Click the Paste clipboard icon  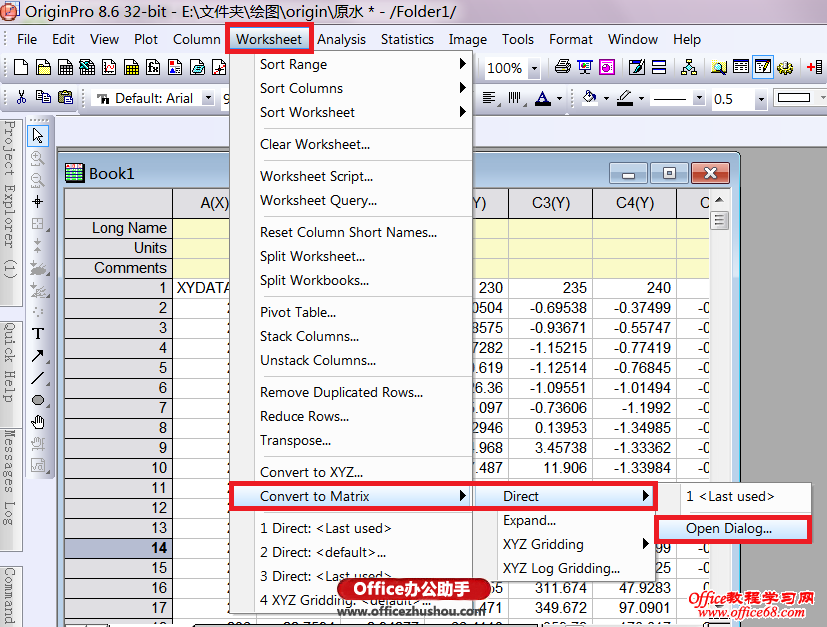coord(65,98)
